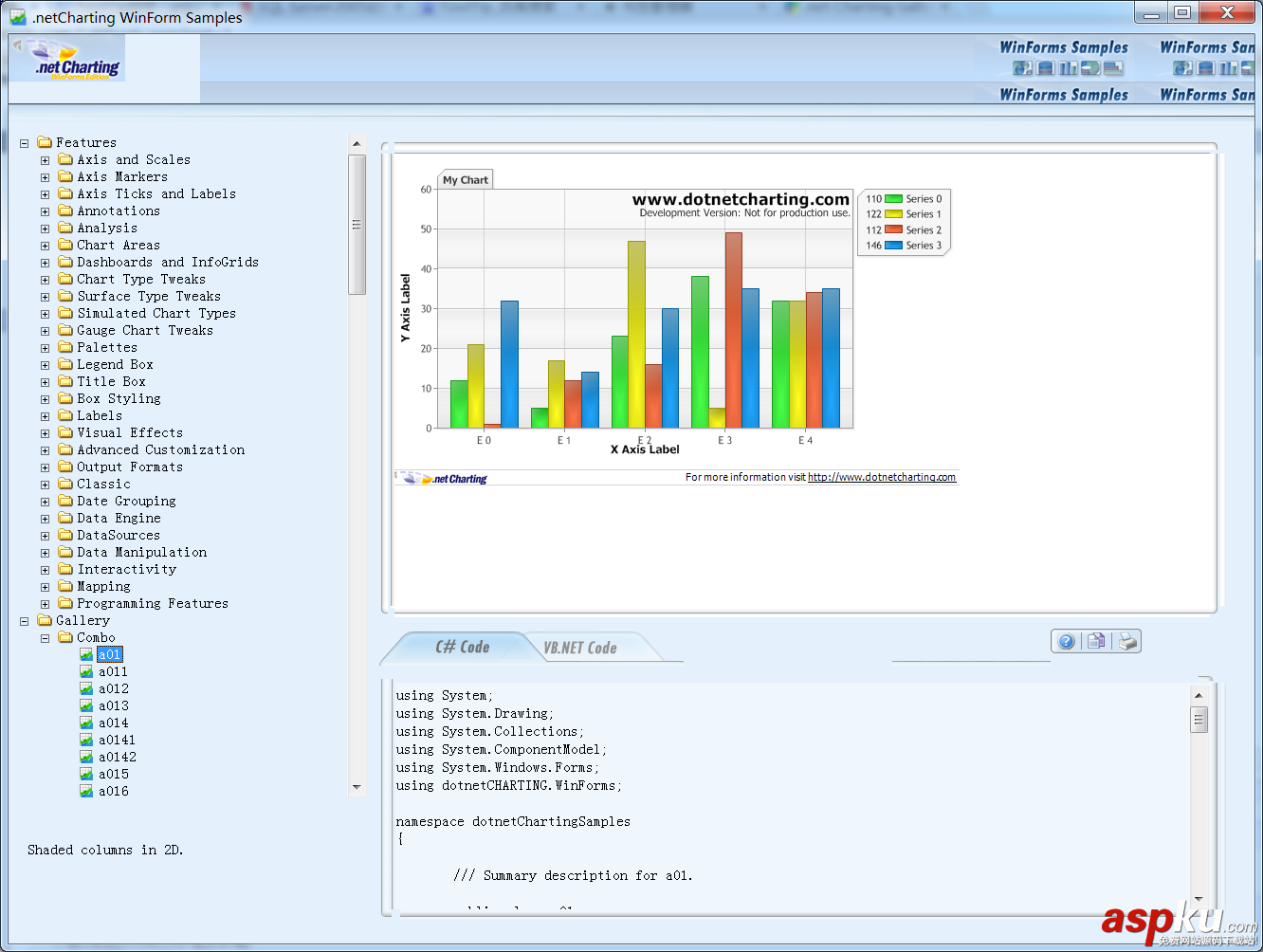The height and width of the screenshot is (952, 1263).
Task: Open help with the question mark icon
Action: (x=1067, y=642)
